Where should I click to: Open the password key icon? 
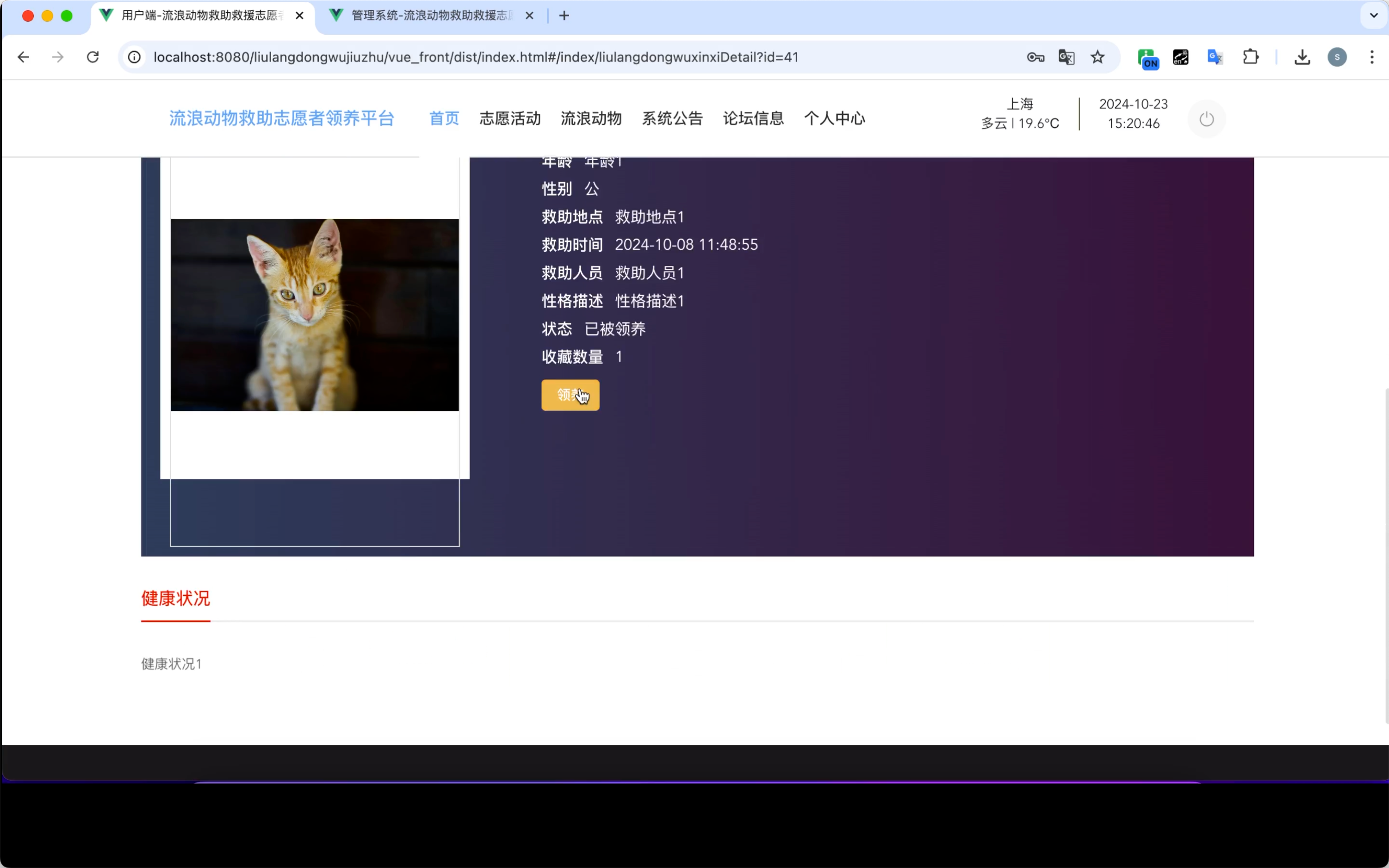(1035, 57)
